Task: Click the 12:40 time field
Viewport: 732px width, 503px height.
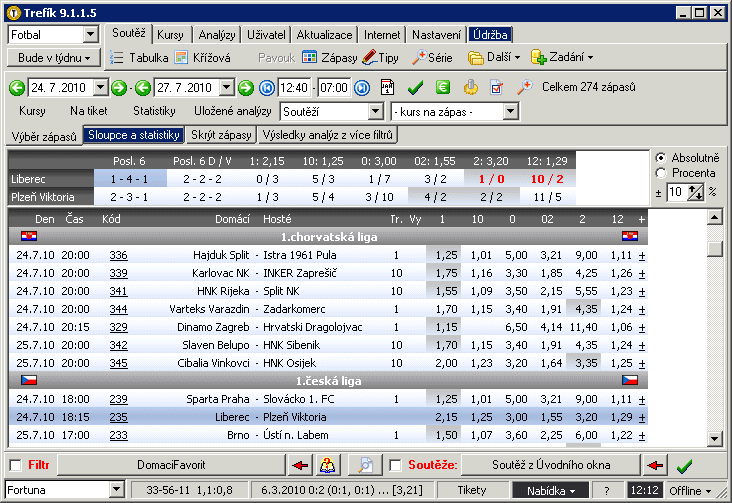Action: coord(294,88)
